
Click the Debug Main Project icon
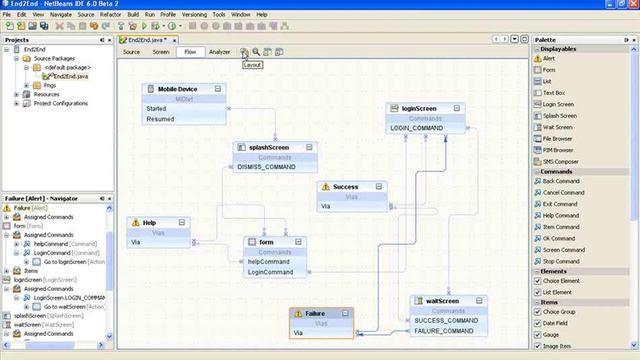click(x=155, y=26)
